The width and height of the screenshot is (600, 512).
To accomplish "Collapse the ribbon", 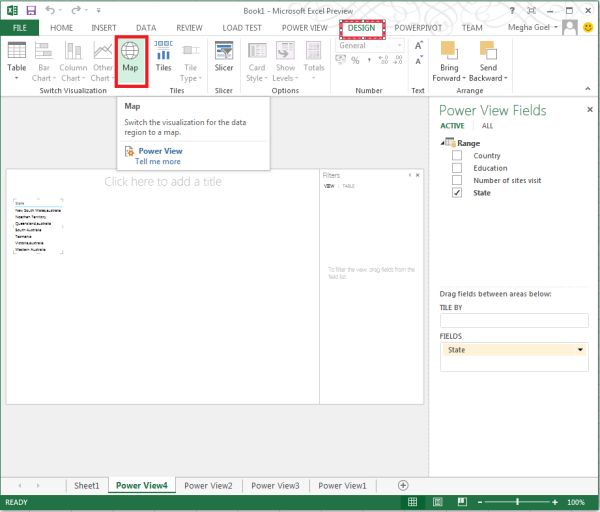I will click(x=588, y=89).
